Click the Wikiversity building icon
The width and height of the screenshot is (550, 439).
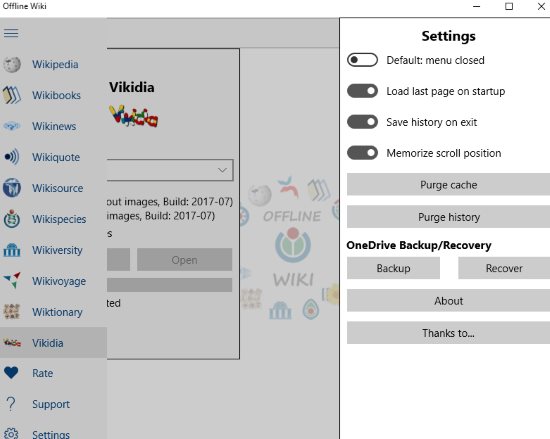click(12, 250)
